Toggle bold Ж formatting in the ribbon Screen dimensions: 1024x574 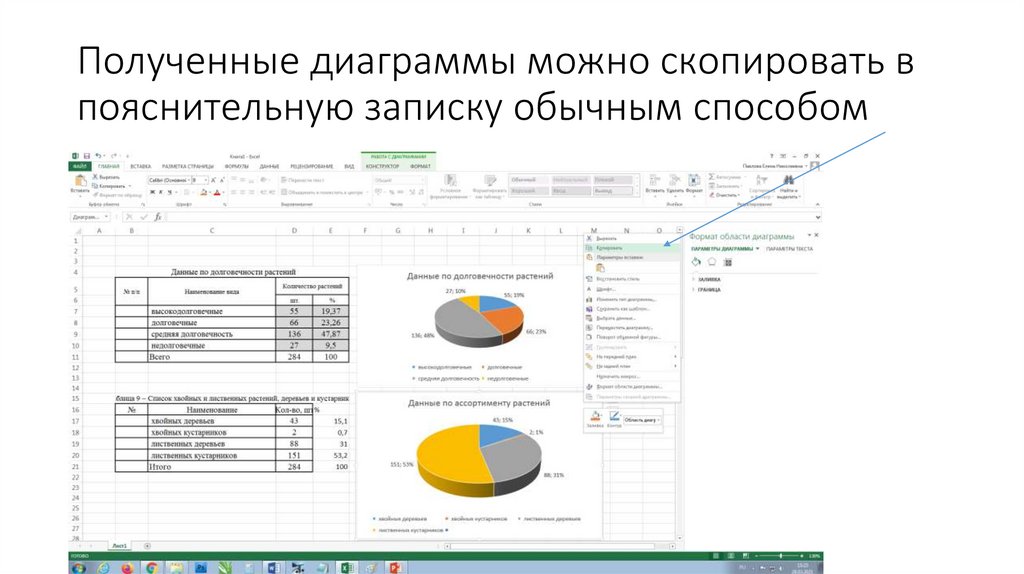pos(152,192)
